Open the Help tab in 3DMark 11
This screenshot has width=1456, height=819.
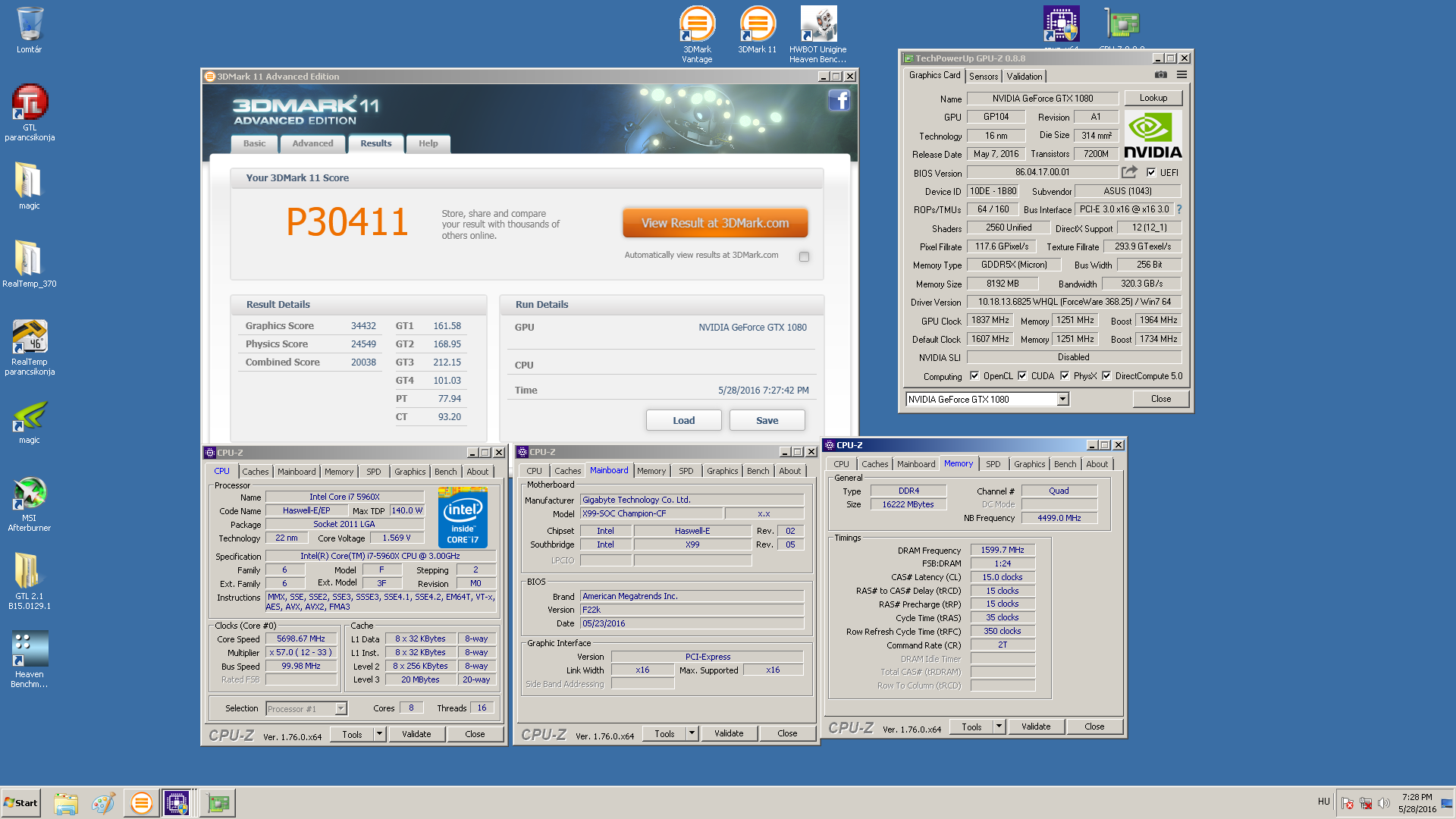point(428,143)
